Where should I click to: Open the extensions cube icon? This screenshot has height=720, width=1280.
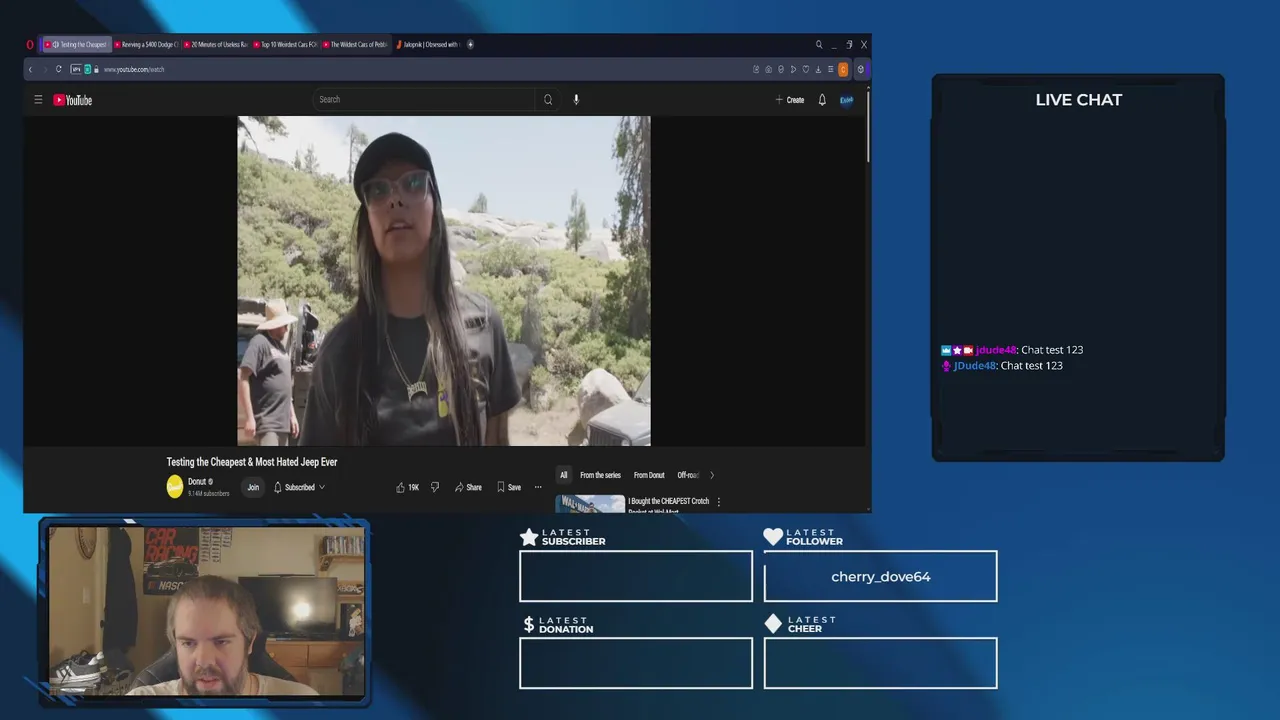[x=860, y=69]
